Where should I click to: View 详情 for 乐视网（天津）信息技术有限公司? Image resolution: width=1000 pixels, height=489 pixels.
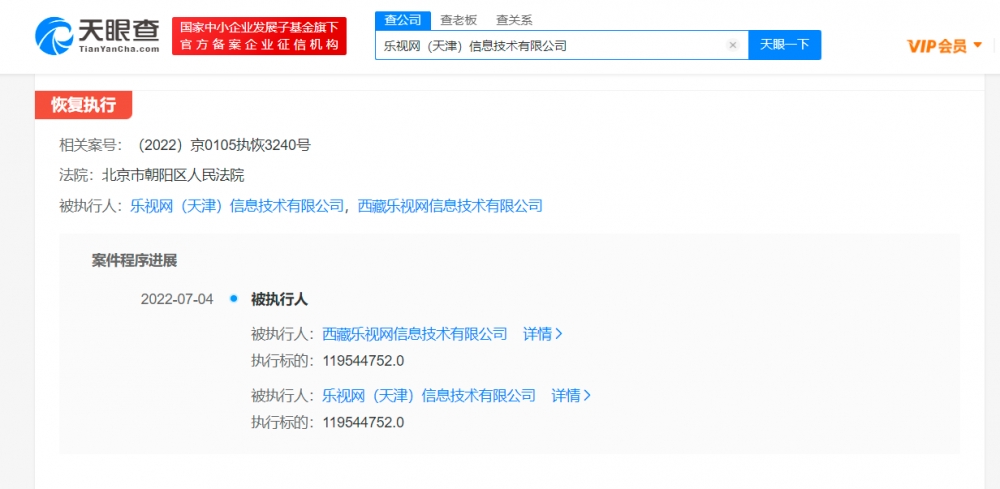571,395
